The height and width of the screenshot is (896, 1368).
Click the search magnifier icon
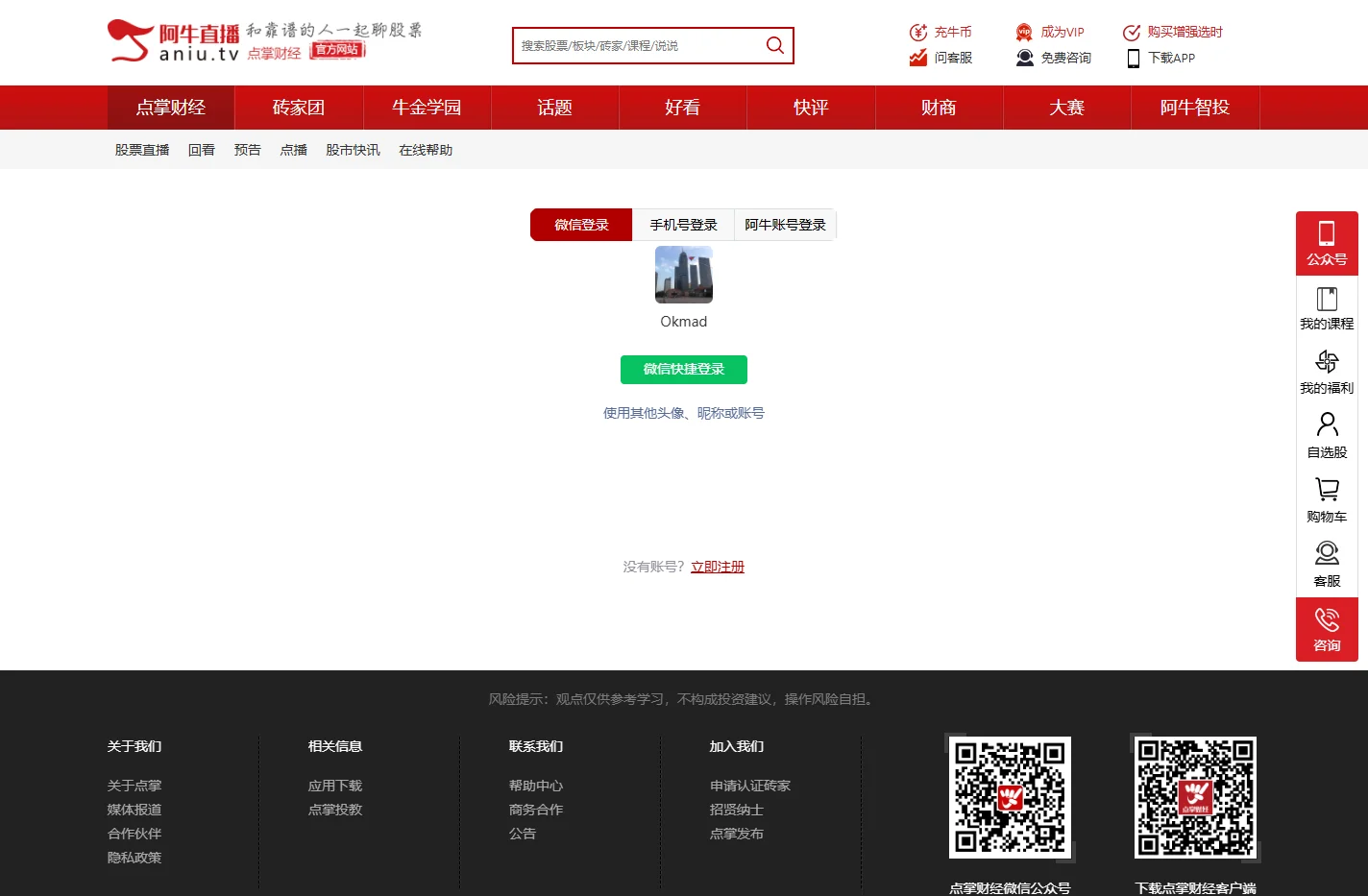[774, 45]
